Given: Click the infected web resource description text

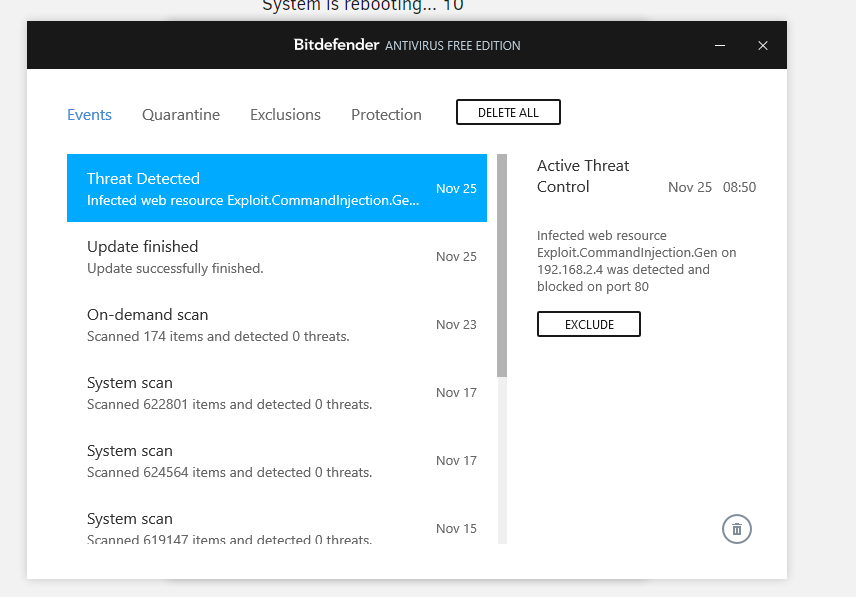Looking at the screenshot, I should coord(636,261).
